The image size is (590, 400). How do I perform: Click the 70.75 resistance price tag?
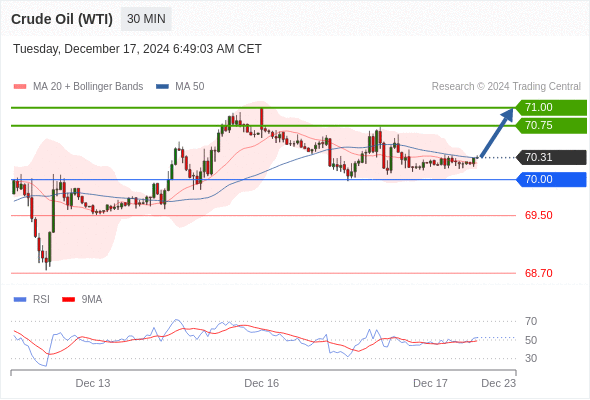pos(551,126)
